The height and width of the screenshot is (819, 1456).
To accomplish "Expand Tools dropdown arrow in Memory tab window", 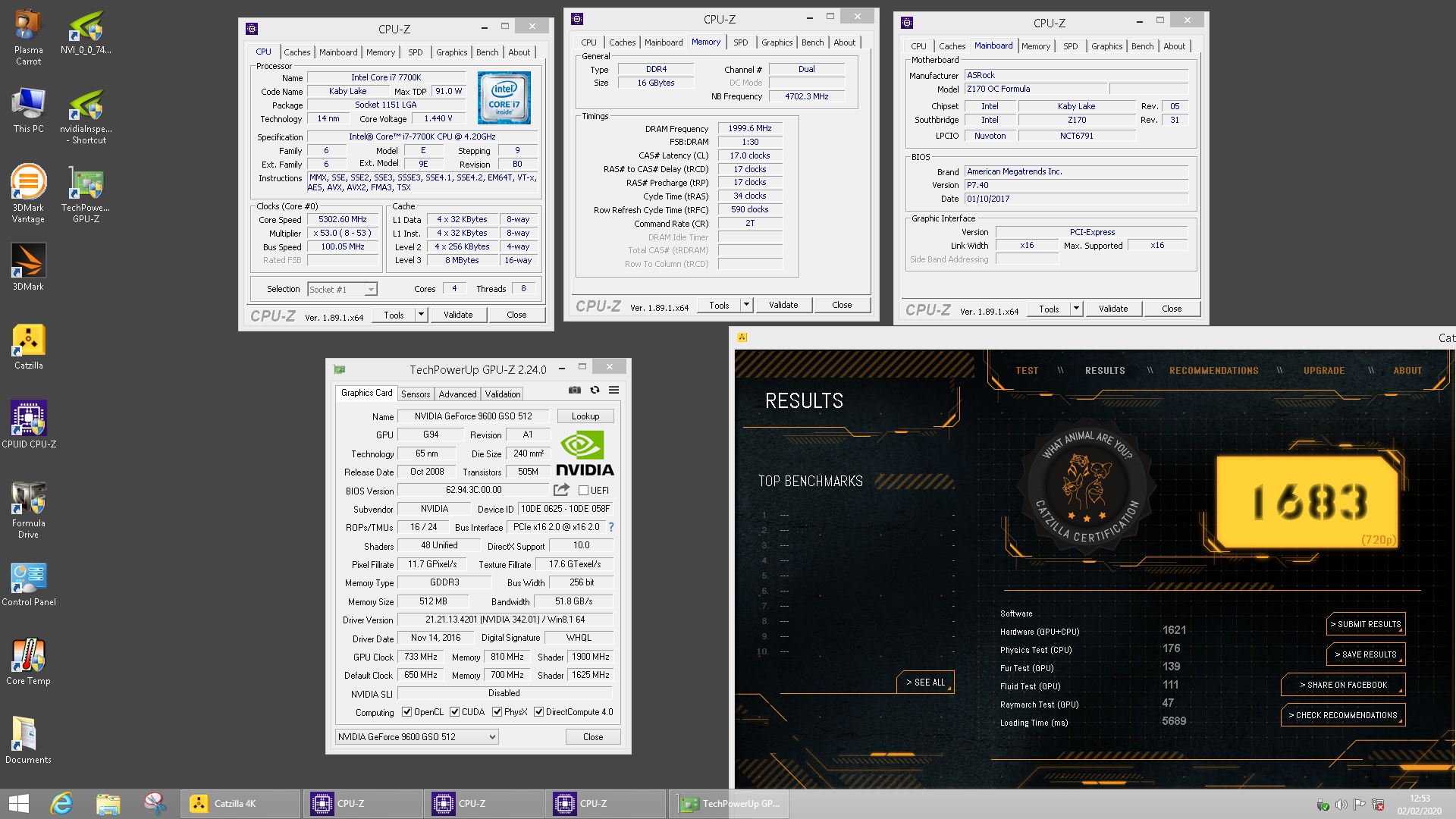I will click(x=746, y=305).
